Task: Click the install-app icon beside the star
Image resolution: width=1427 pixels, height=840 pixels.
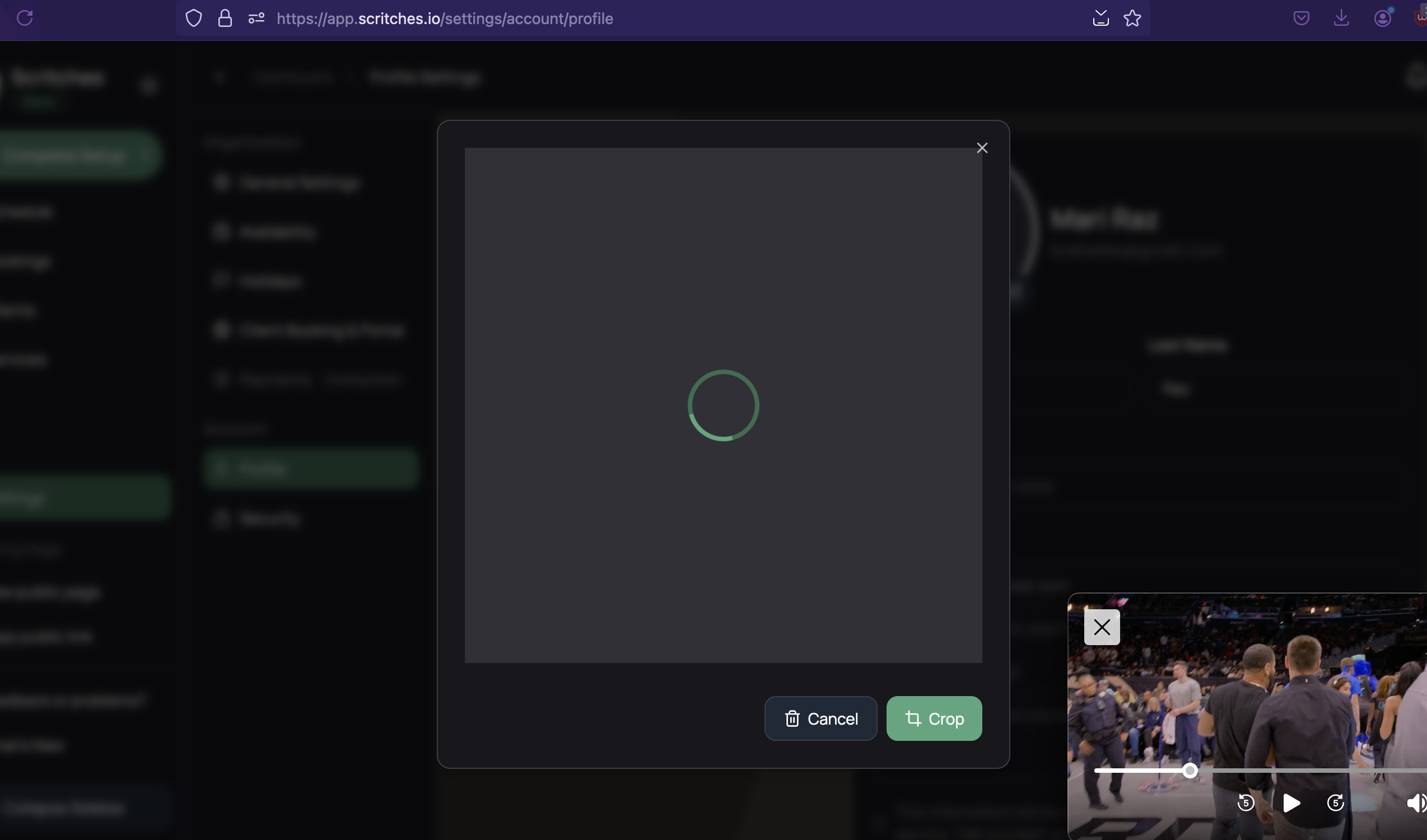Action: click(1100, 18)
